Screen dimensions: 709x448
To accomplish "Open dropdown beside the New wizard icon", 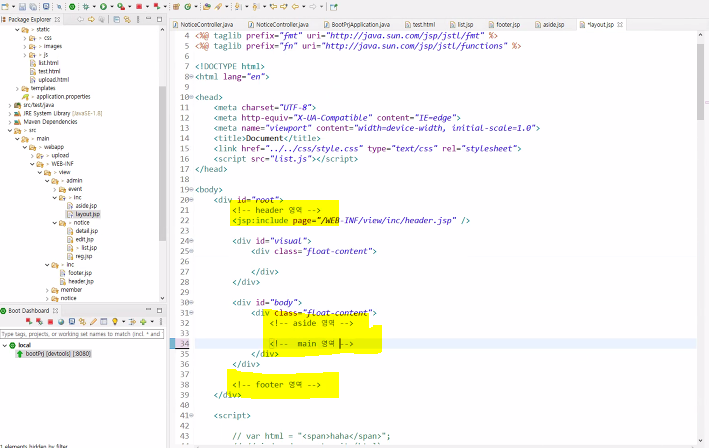I will 13,7.
